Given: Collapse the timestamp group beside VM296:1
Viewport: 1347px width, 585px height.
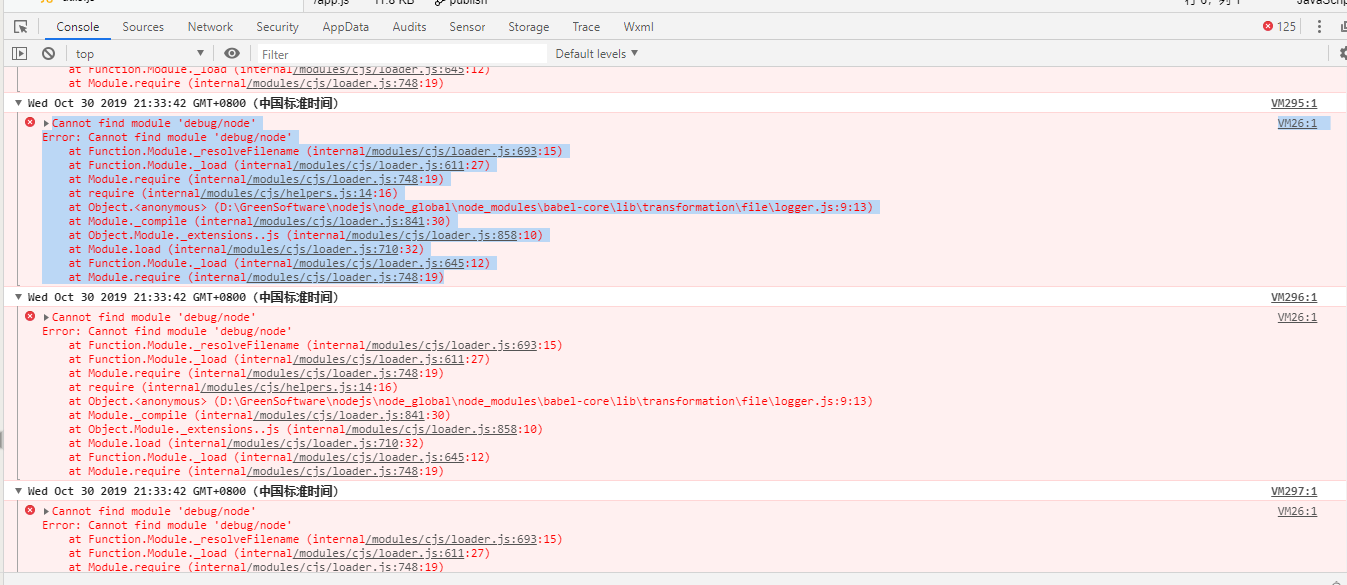Looking at the screenshot, I should (20, 297).
